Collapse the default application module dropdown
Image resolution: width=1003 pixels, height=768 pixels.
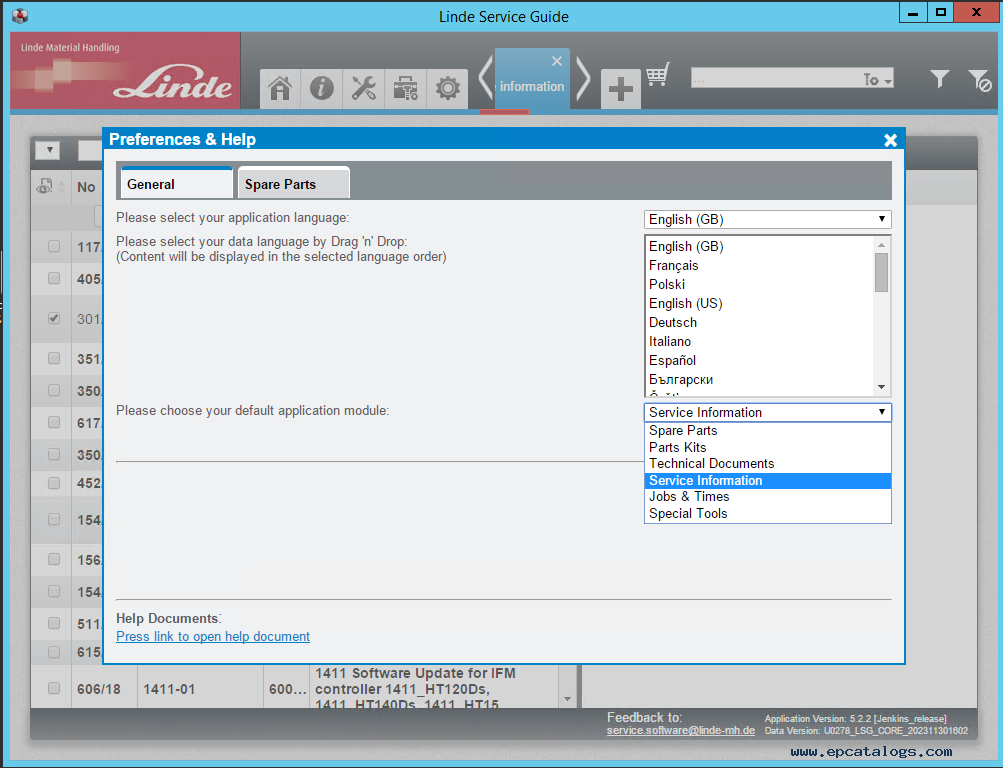767,412
